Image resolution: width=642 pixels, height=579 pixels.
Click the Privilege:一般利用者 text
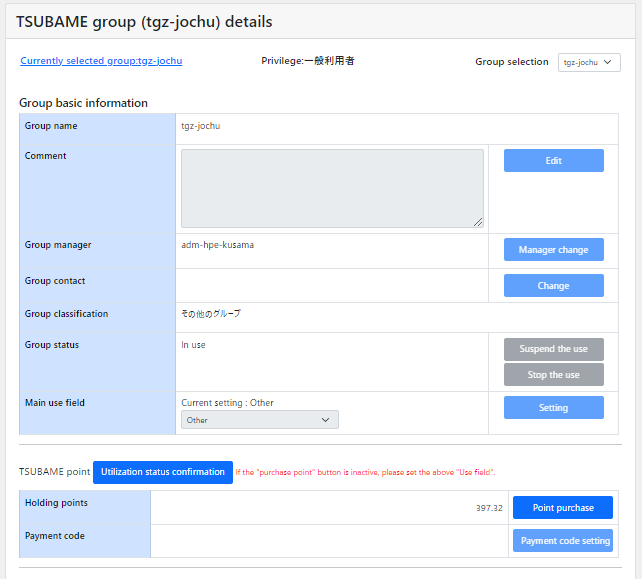[x=308, y=61]
